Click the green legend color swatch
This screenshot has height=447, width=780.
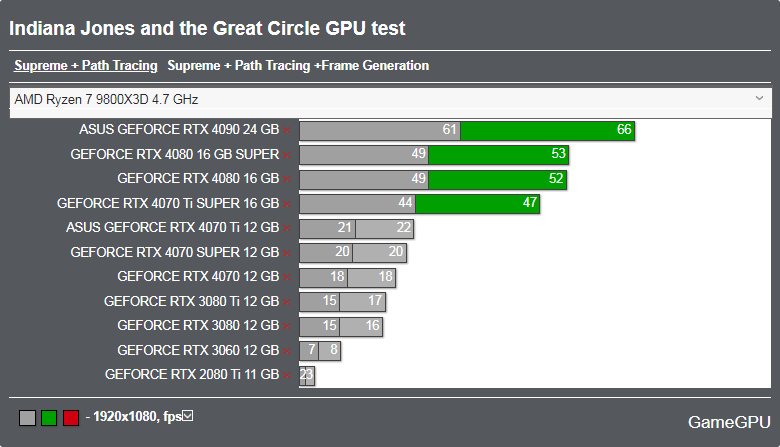pos(49,418)
